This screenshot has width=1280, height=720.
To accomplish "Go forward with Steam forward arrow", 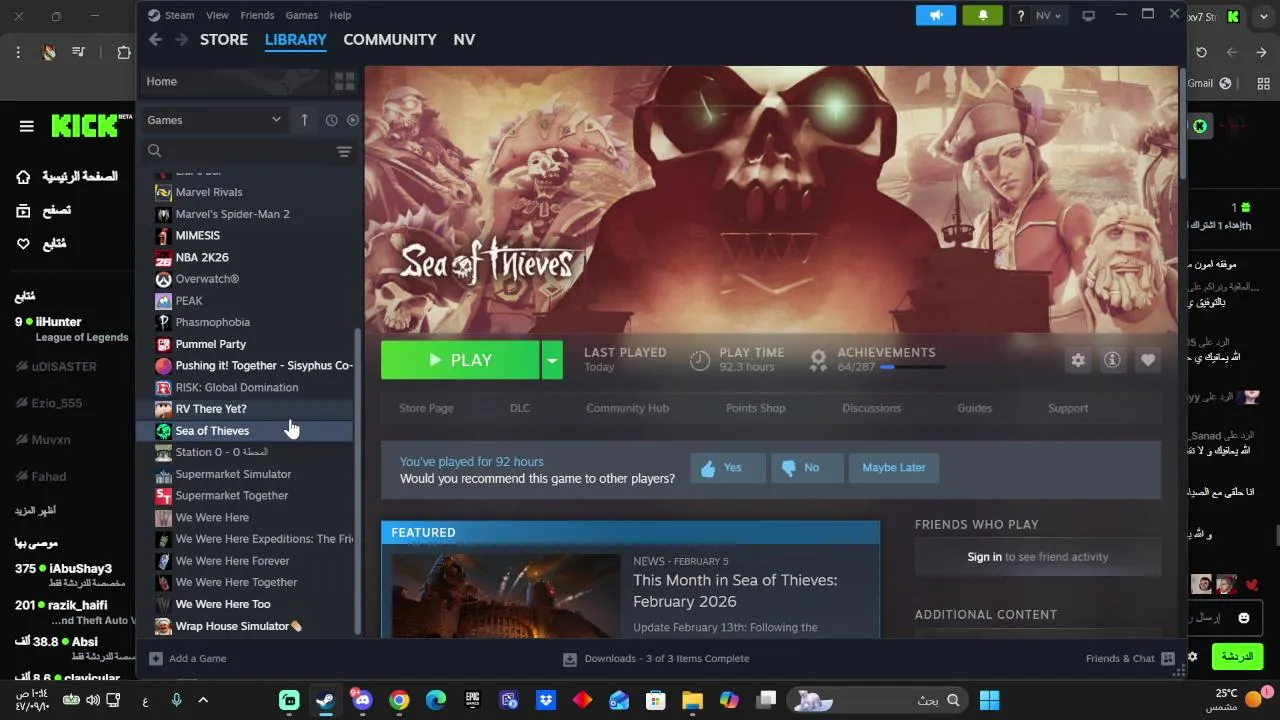I will point(181,39).
